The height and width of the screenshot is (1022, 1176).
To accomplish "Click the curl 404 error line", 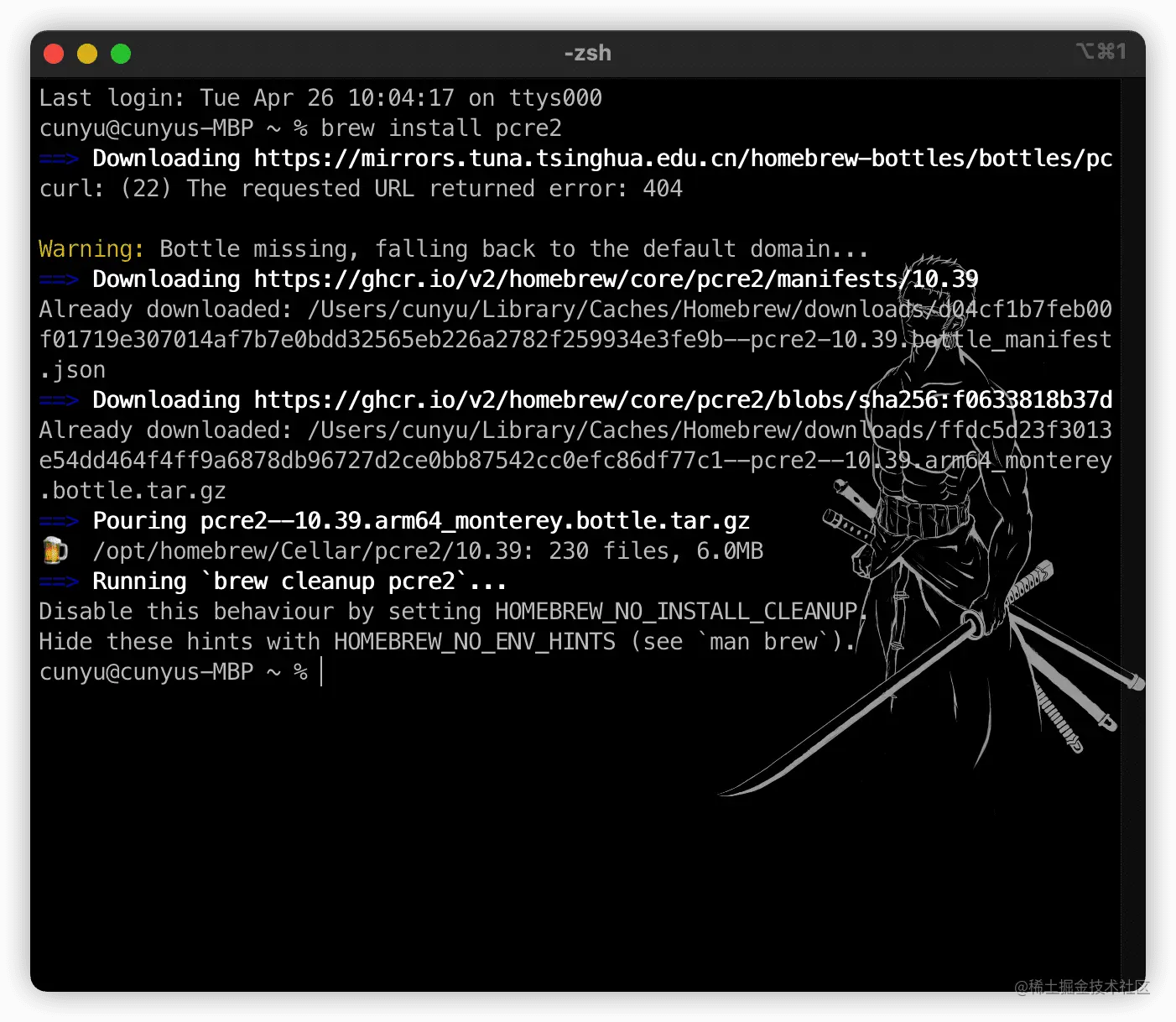I will click(361, 189).
